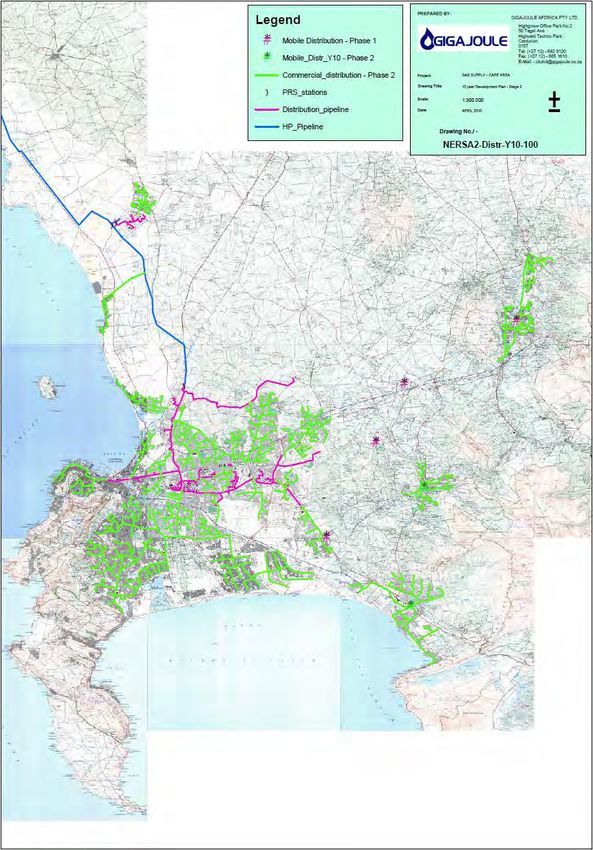This screenshot has width=593, height=850.
Task: Click the blue HP_Pipeline legend line
Action: click(266, 127)
